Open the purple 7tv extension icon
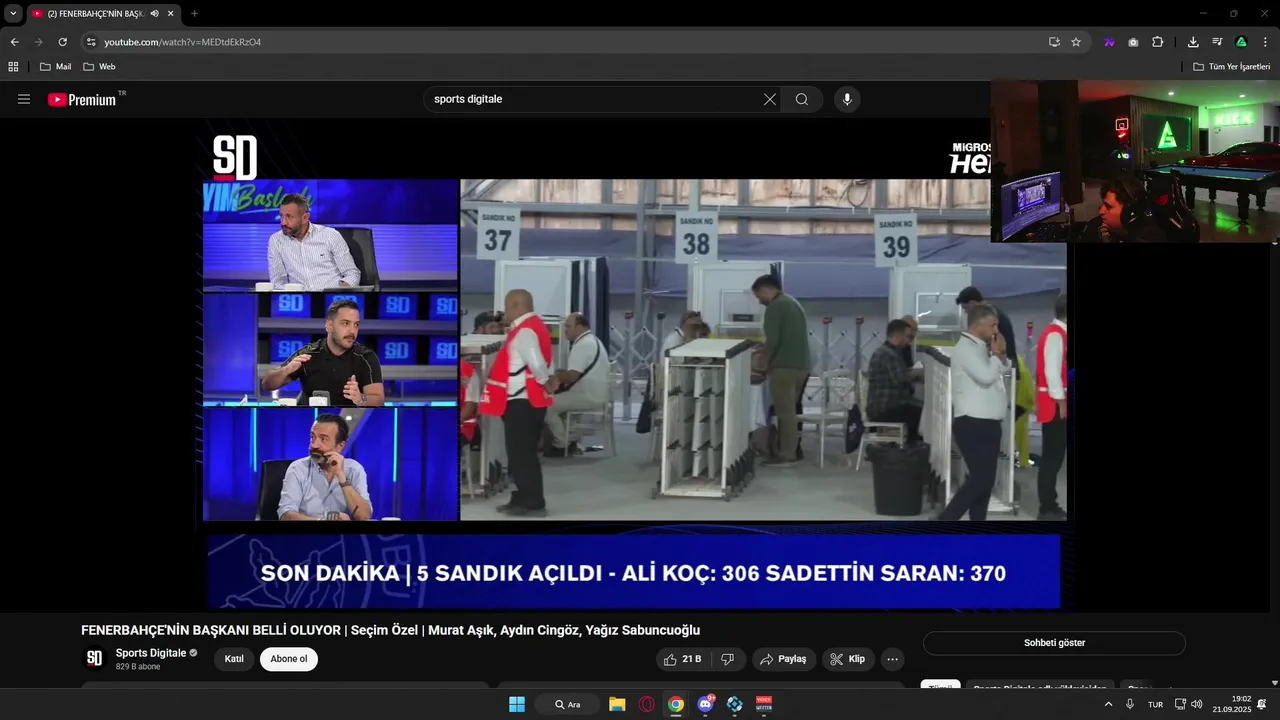This screenshot has width=1280, height=720. tap(1109, 42)
